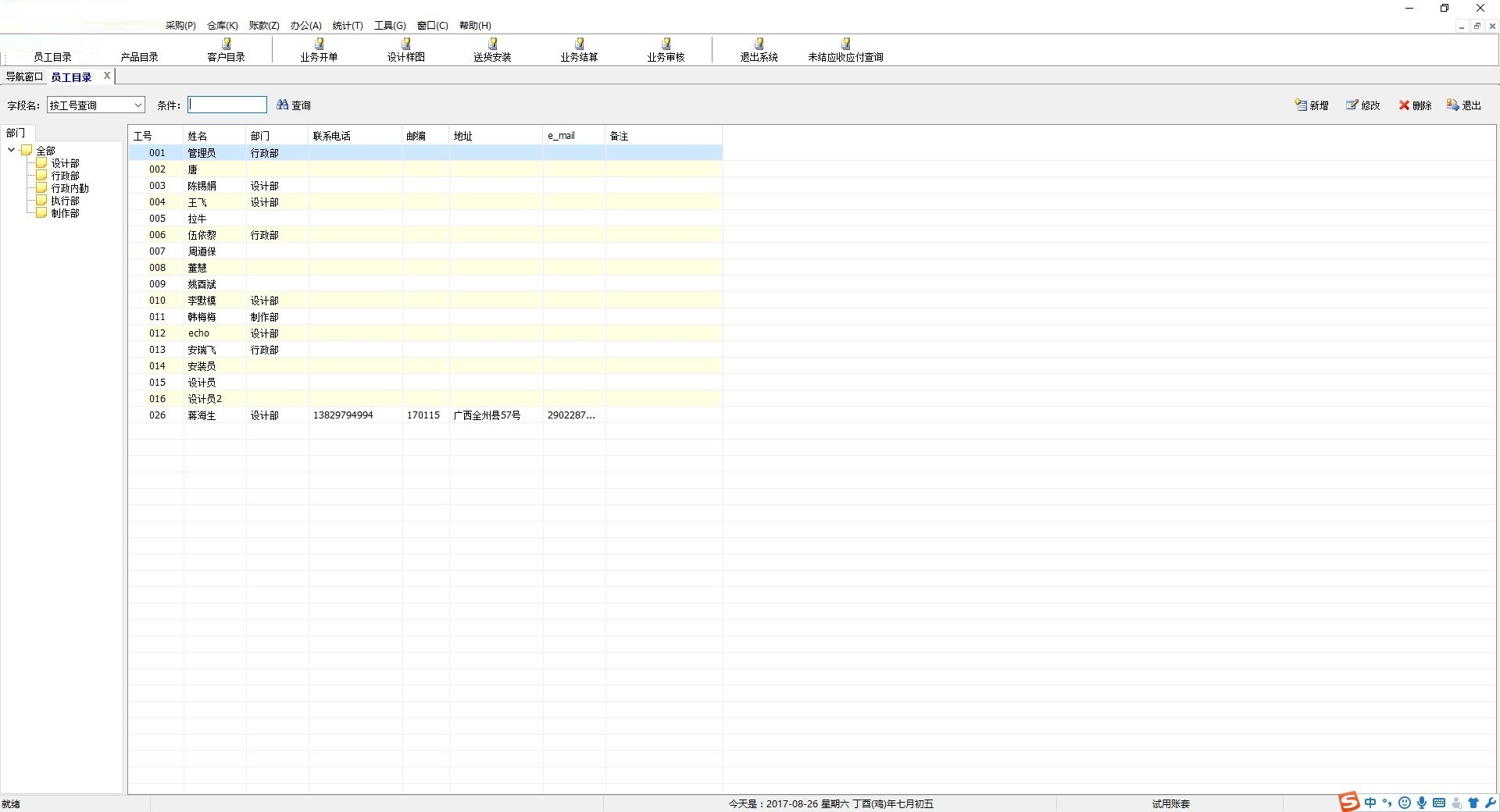Toggle the 中 Chinese input mode icon
This screenshot has height=812, width=1500.
(1370, 803)
